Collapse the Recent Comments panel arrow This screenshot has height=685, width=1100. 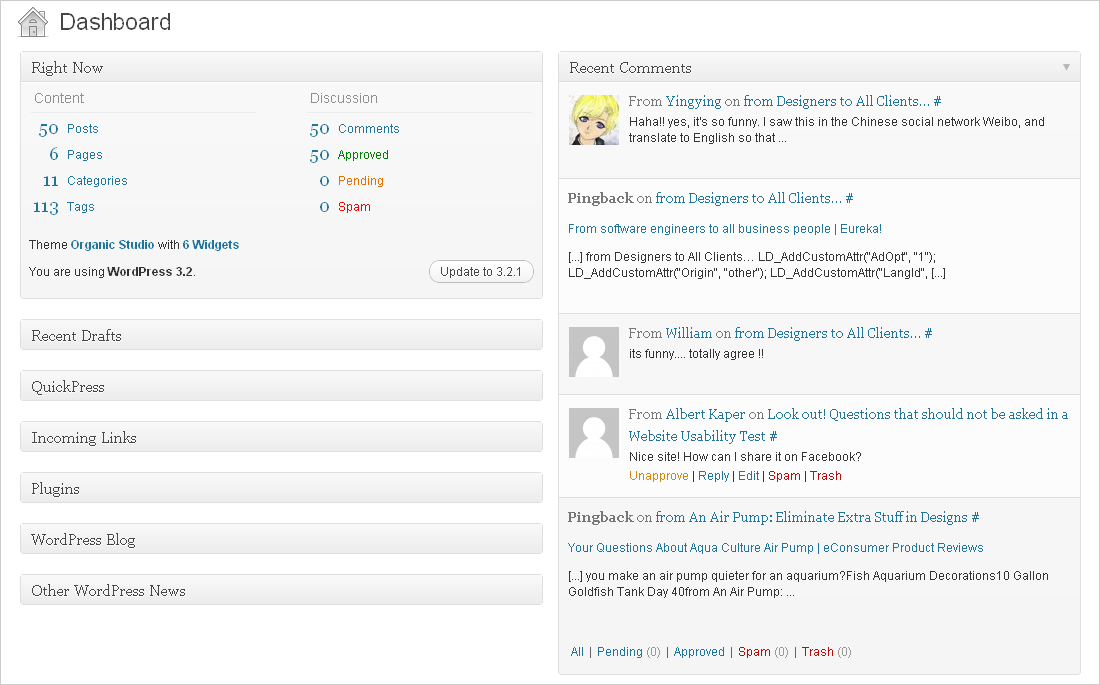point(1066,67)
